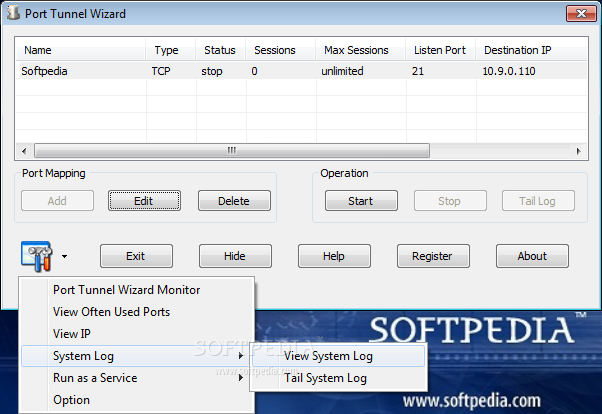Select the Softpedia row in the list
The width and height of the screenshot is (602, 414).
[301, 71]
